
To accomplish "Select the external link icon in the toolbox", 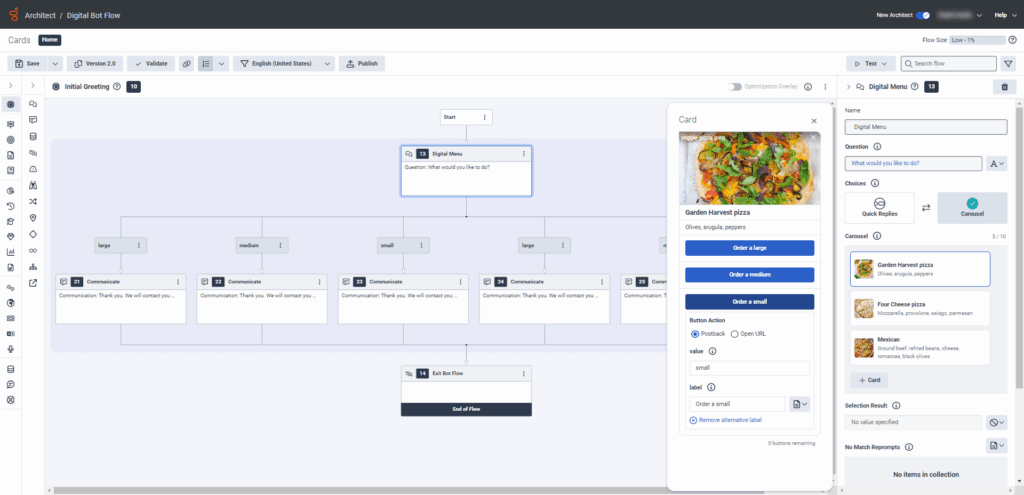I will 33,283.
